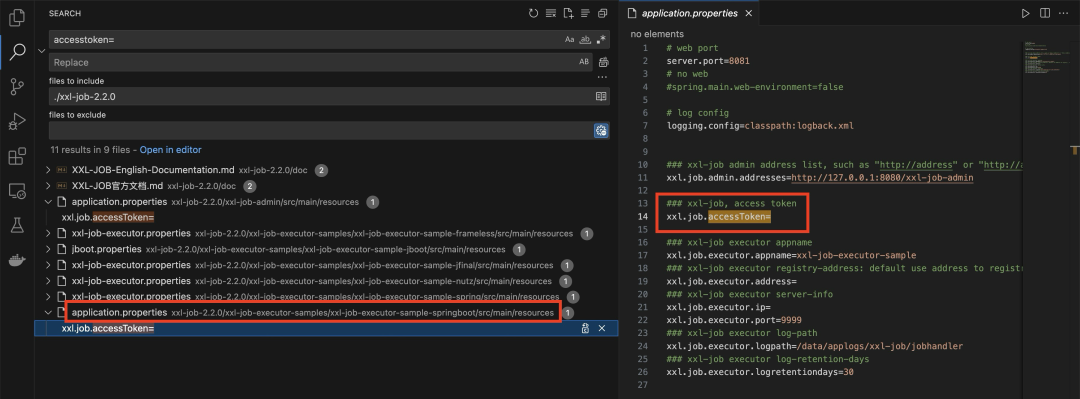Click the breadcrumb 'no elements' text
Image resolution: width=1080 pixels, height=399 pixels.
pyautogui.click(x=657, y=34)
